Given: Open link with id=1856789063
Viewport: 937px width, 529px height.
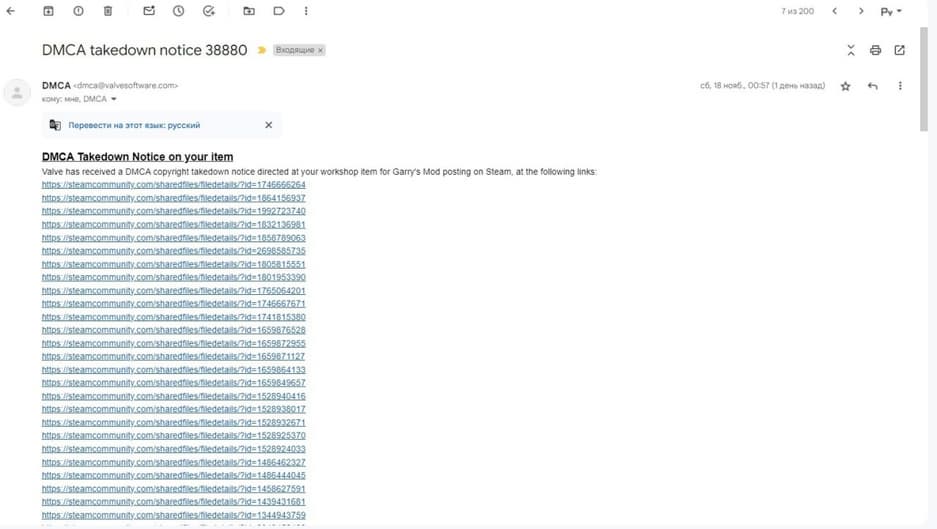Looking at the screenshot, I should (x=173, y=238).
